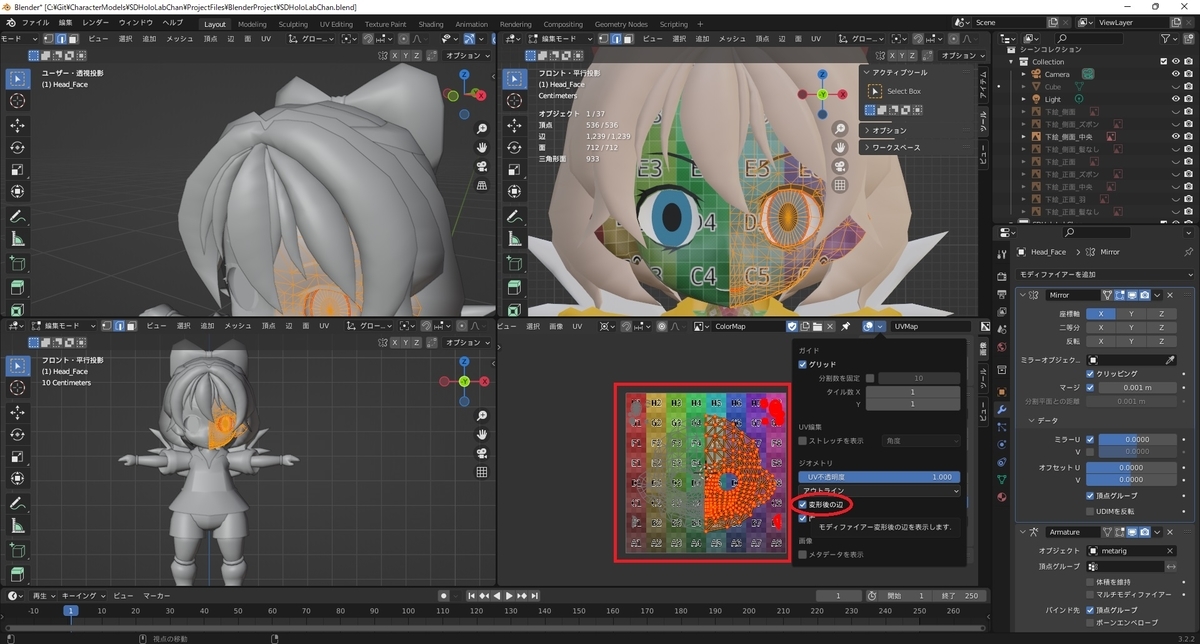Image resolution: width=1200 pixels, height=644 pixels.
Task: Collapse the Mirror modifier panel
Action: (x=1024, y=295)
